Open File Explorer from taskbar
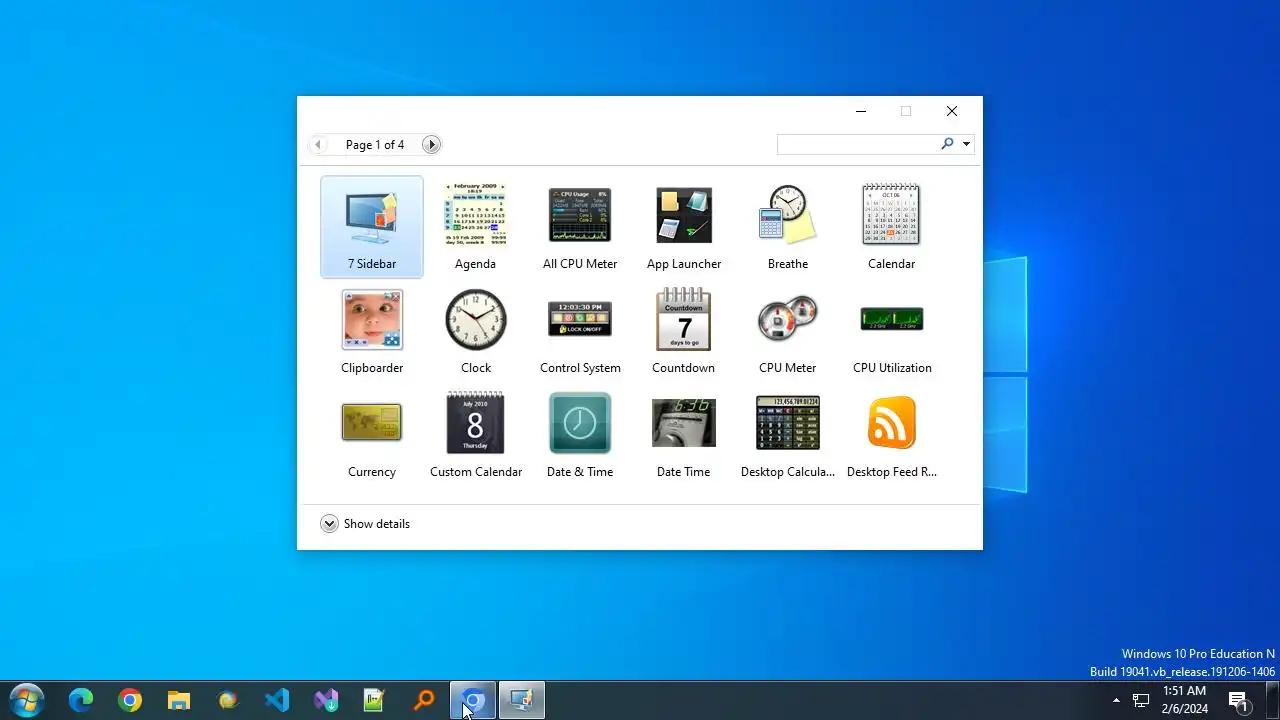This screenshot has width=1280, height=720. pyautogui.click(x=179, y=700)
